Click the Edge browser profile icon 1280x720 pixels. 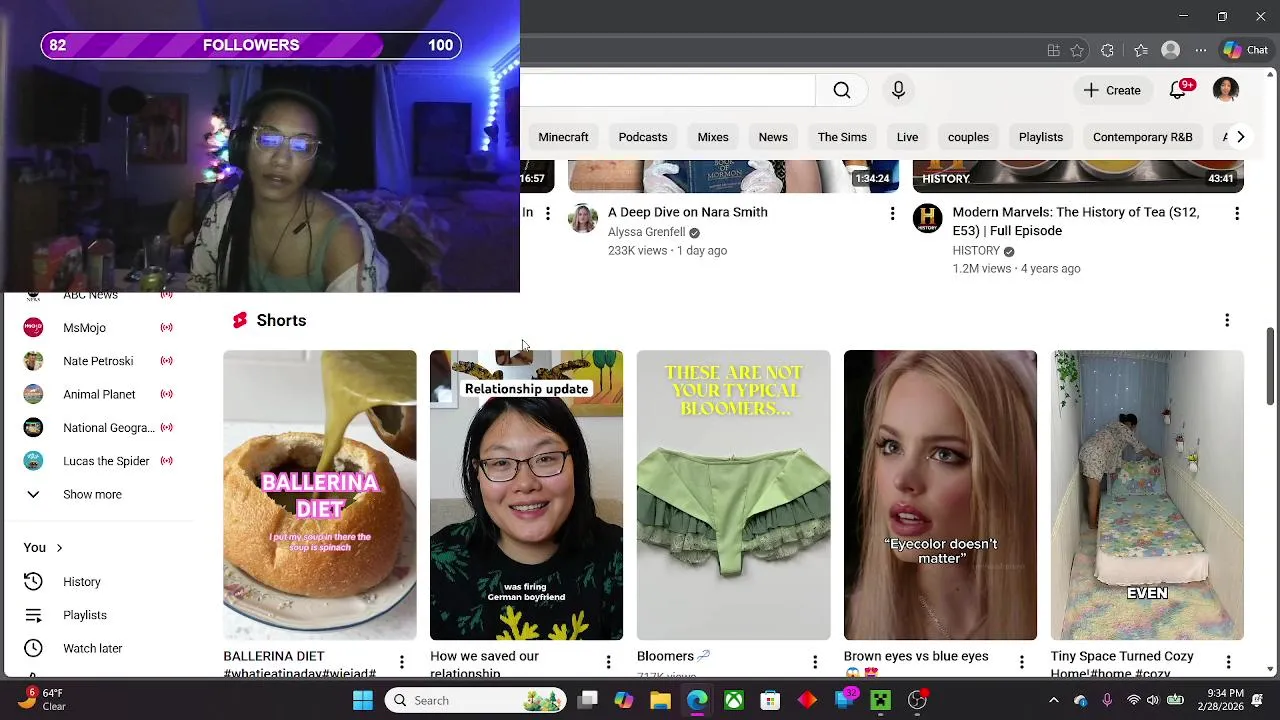coord(1170,50)
